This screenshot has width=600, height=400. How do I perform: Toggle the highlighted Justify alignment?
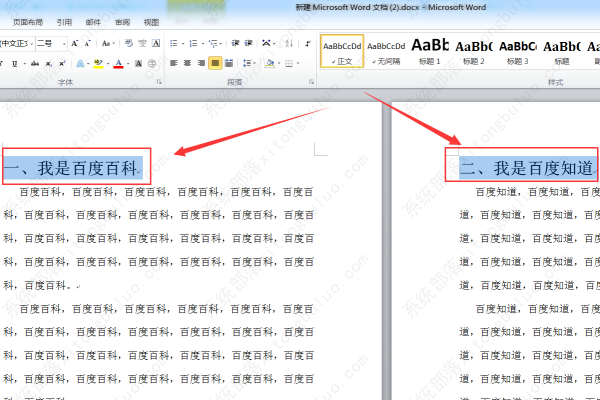coord(215,63)
